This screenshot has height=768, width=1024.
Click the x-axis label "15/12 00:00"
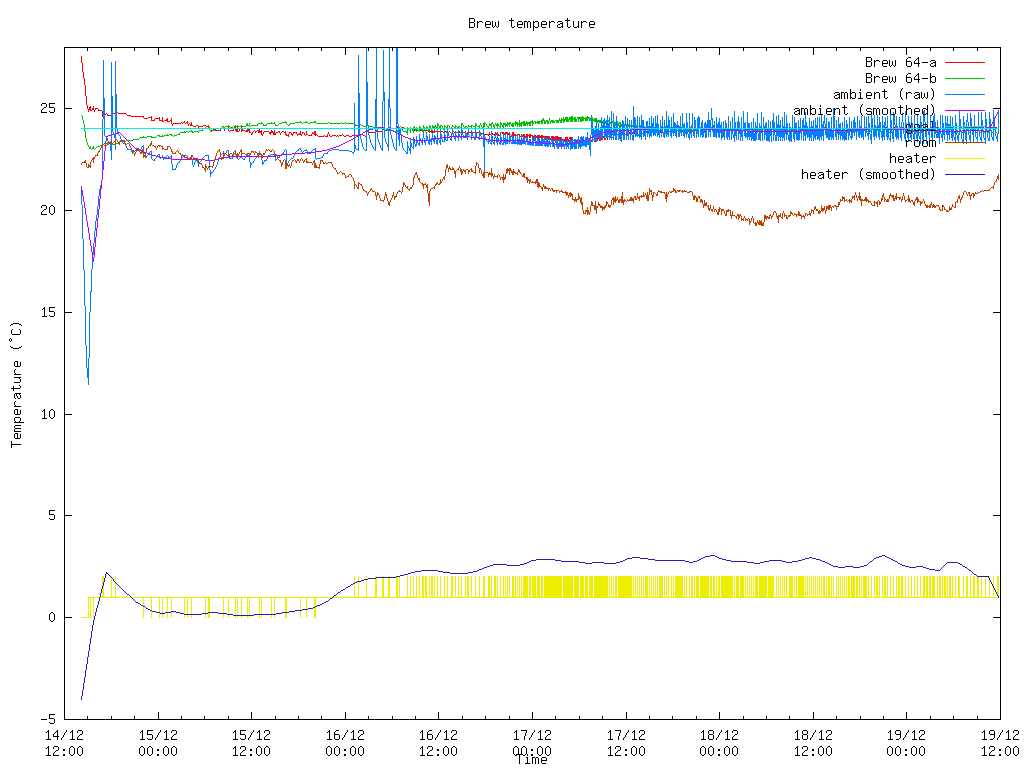pos(157,743)
